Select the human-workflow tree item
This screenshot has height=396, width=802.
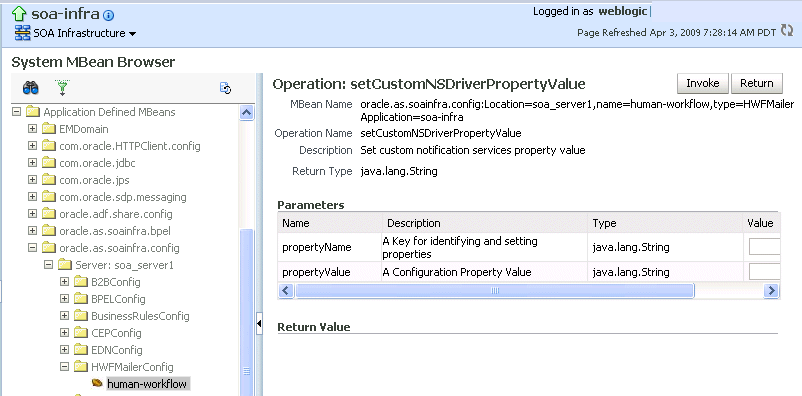pos(147,384)
